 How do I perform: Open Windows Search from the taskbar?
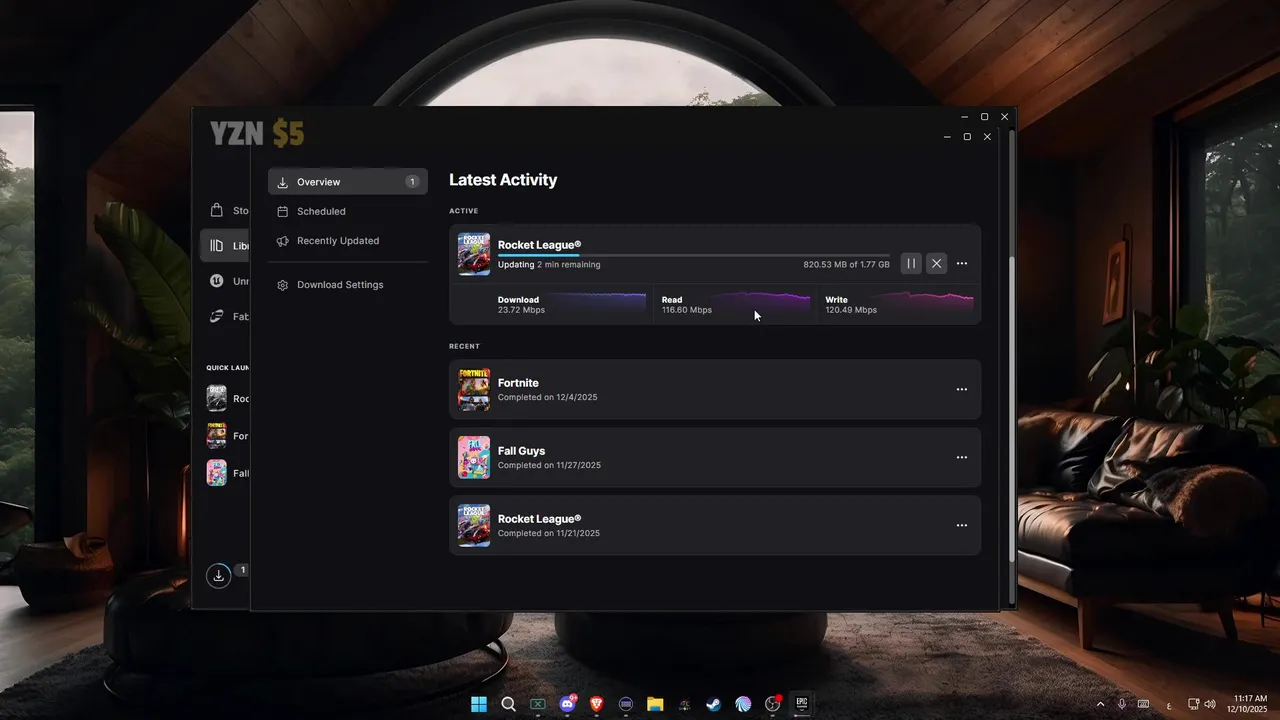click(508, 704)
